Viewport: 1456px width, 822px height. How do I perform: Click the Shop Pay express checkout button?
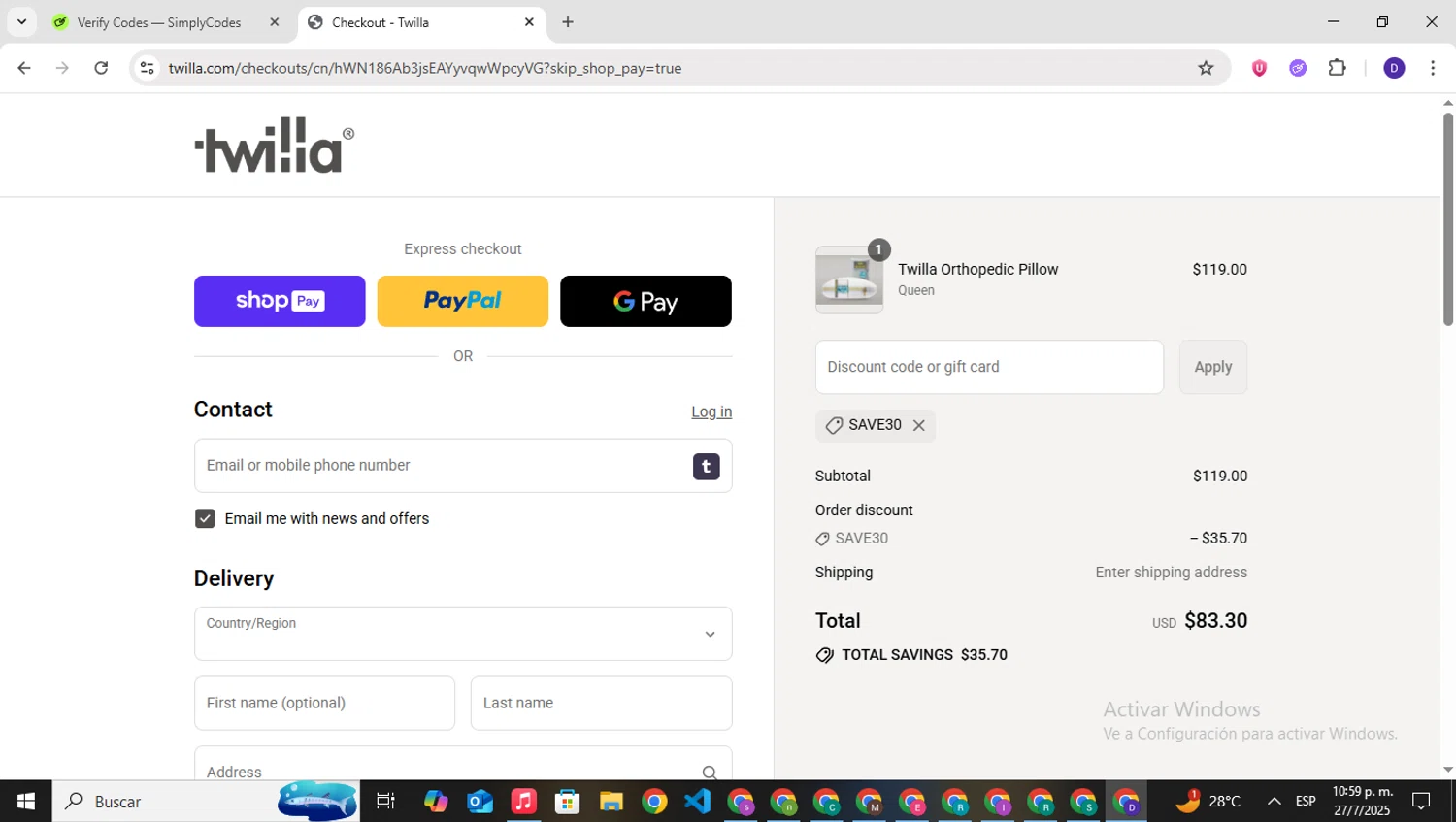pos(280,301)
